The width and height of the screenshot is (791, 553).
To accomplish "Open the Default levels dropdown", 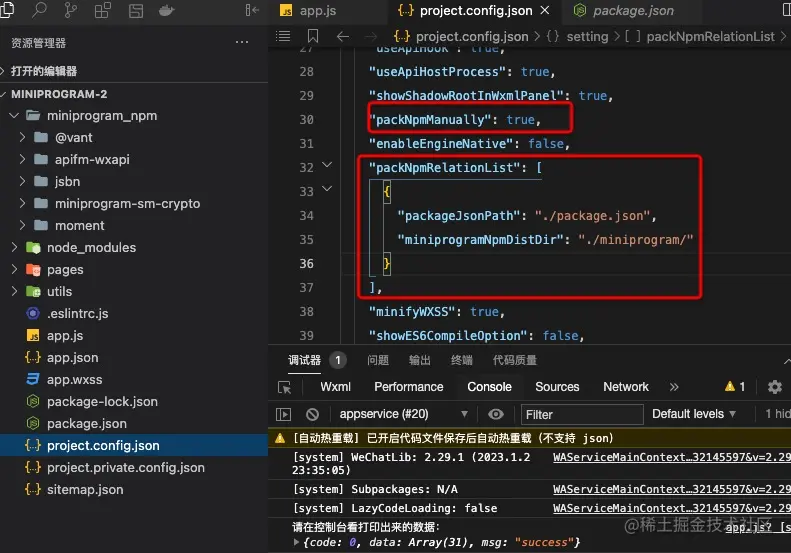I will point(694,414).
